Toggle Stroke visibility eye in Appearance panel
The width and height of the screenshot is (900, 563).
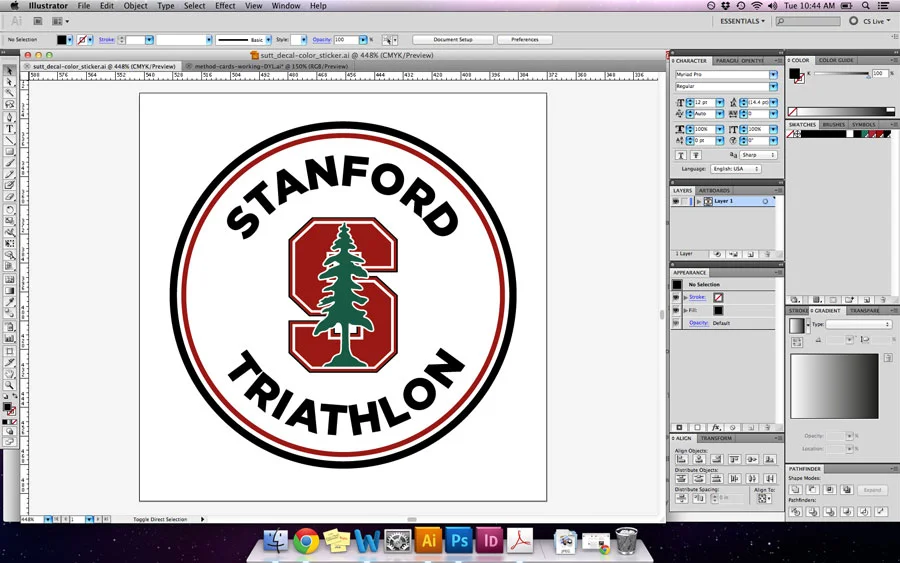676,297
